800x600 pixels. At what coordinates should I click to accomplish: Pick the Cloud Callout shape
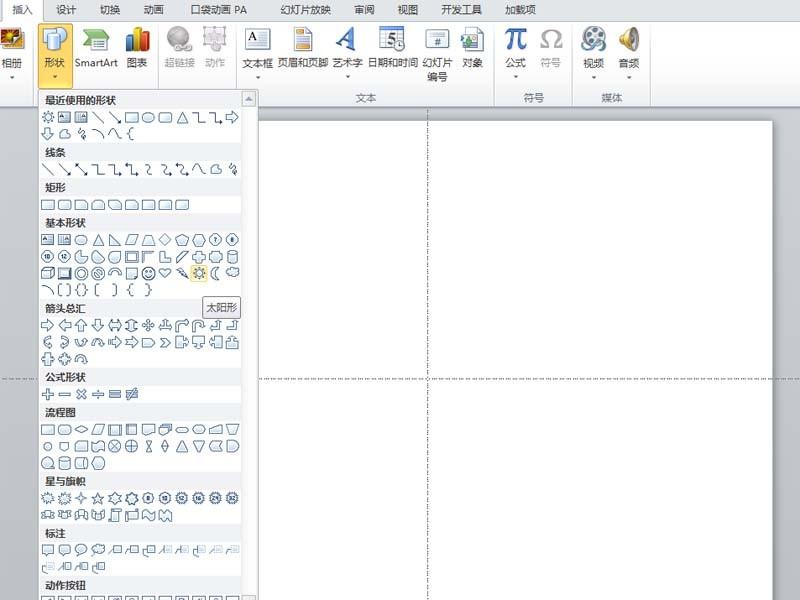[98, 550]
